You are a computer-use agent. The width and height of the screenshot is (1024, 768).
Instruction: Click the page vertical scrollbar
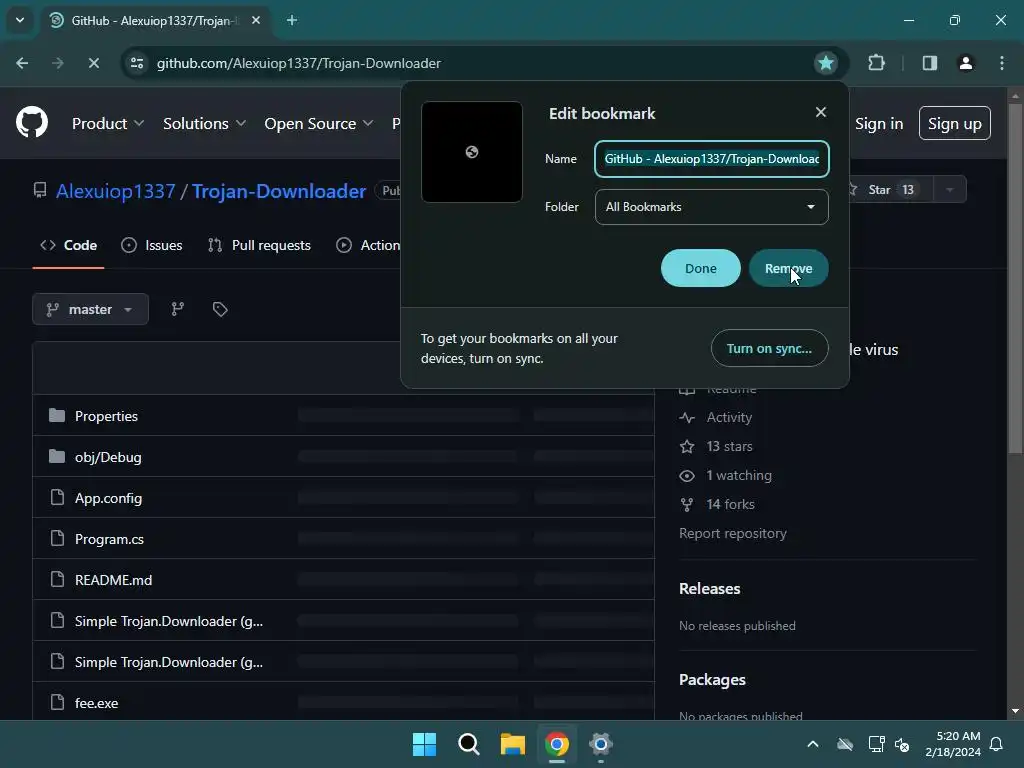(1015, 278)
